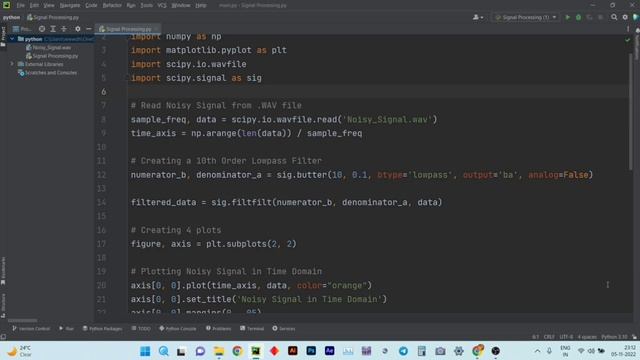Start debugging with the green bug icon
Viewport: 640px width, 360px height.
tap(578, 18)
